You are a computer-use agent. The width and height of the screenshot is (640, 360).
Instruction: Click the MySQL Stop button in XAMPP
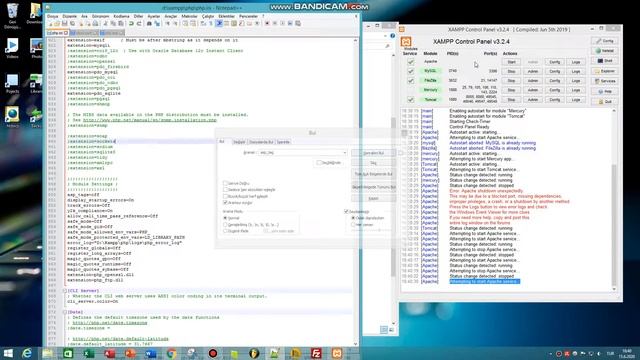click(x=511, y=71)
